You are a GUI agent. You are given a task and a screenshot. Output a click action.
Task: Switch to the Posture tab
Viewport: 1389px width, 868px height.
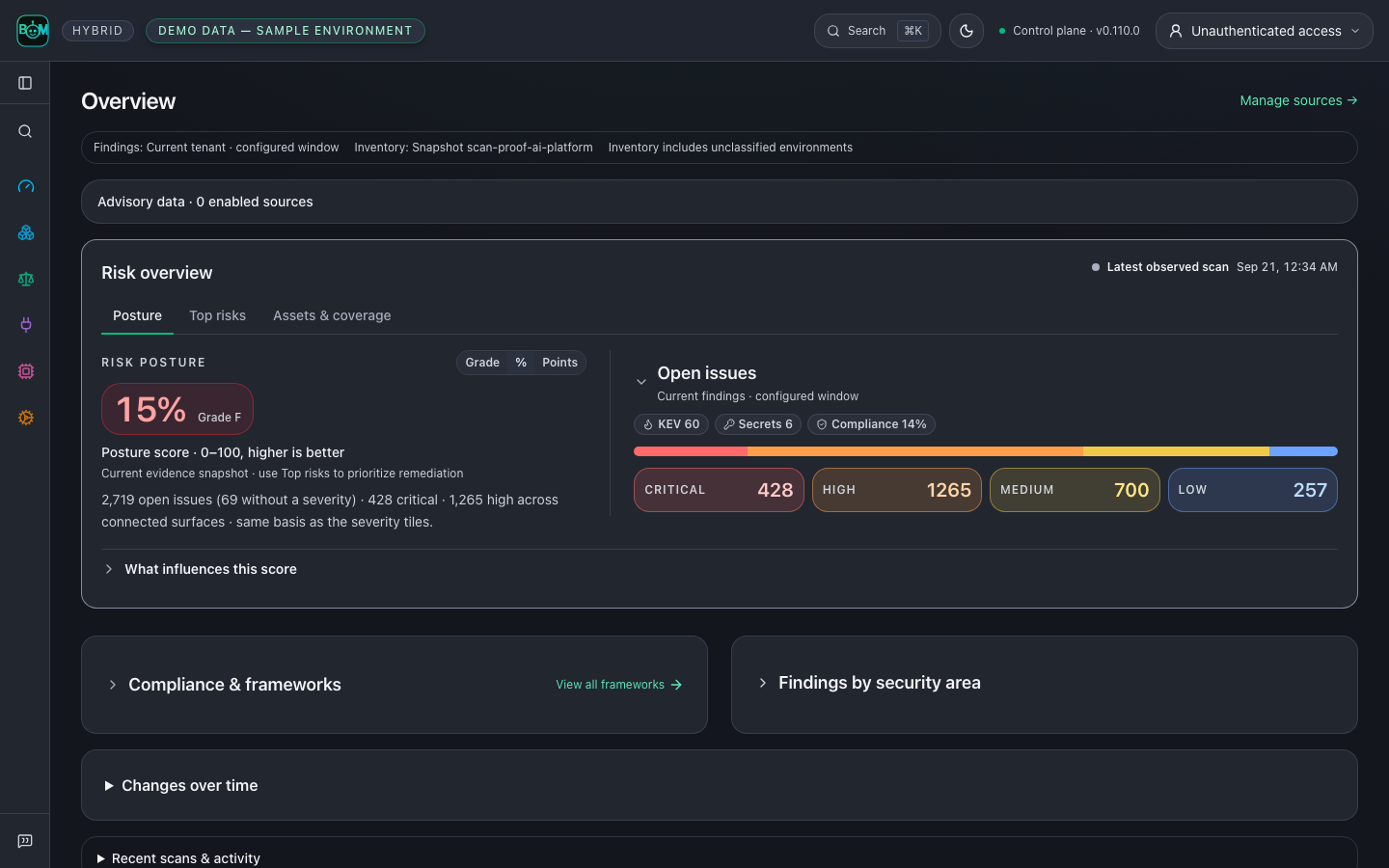(137, 315)
